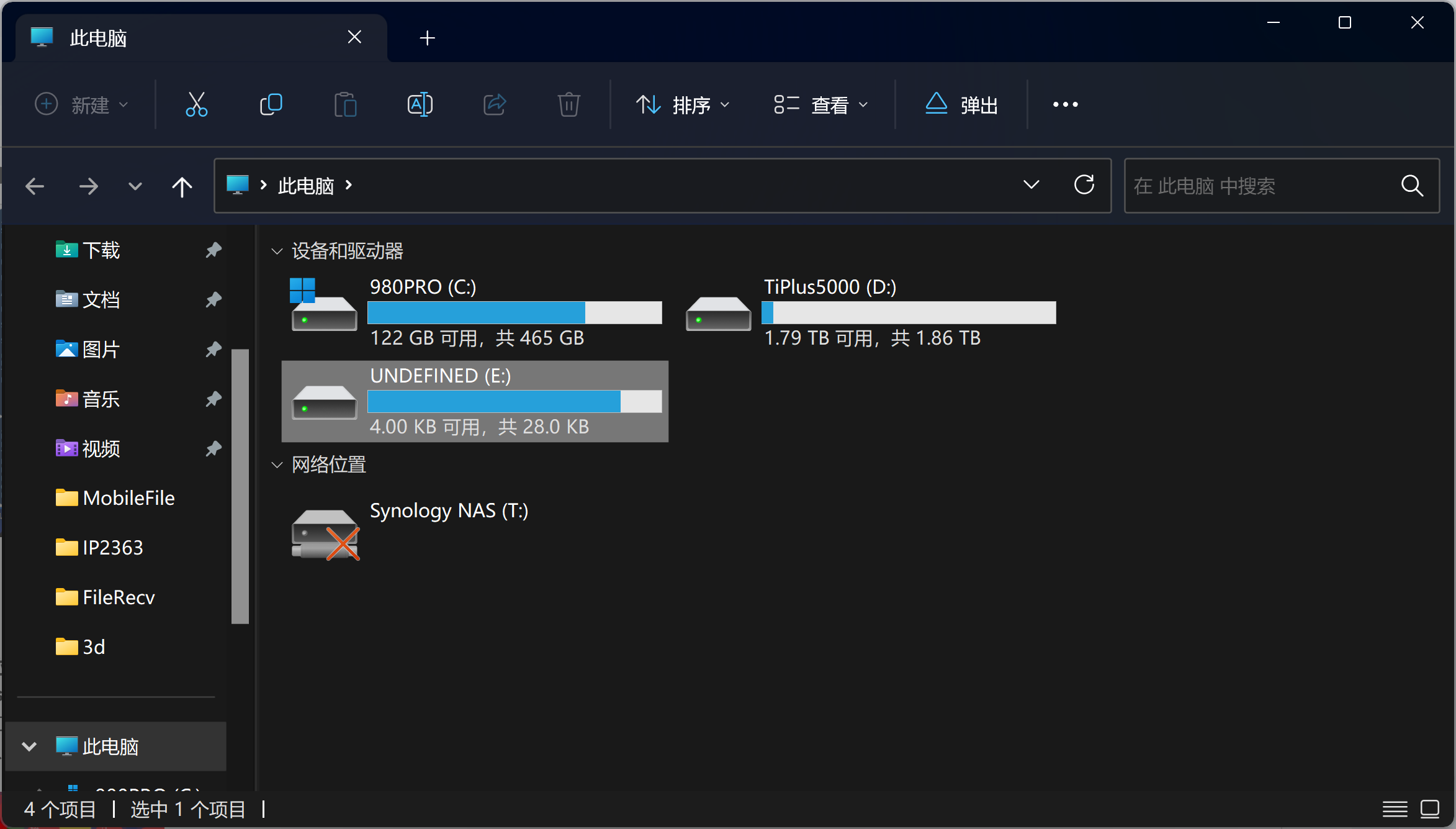The image size is (1456, 829).
Task: Click UNDEFINED (E:) usage bar
Action: [515, 401]
